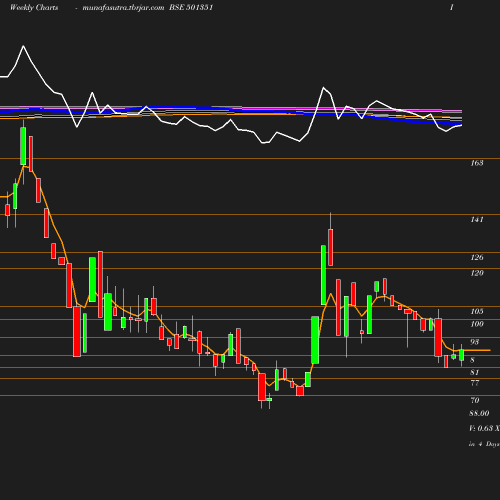The width and height of the screenshot is (500, 500).
Task: Select the 126 price level label
Action: [x=477, y=257]
